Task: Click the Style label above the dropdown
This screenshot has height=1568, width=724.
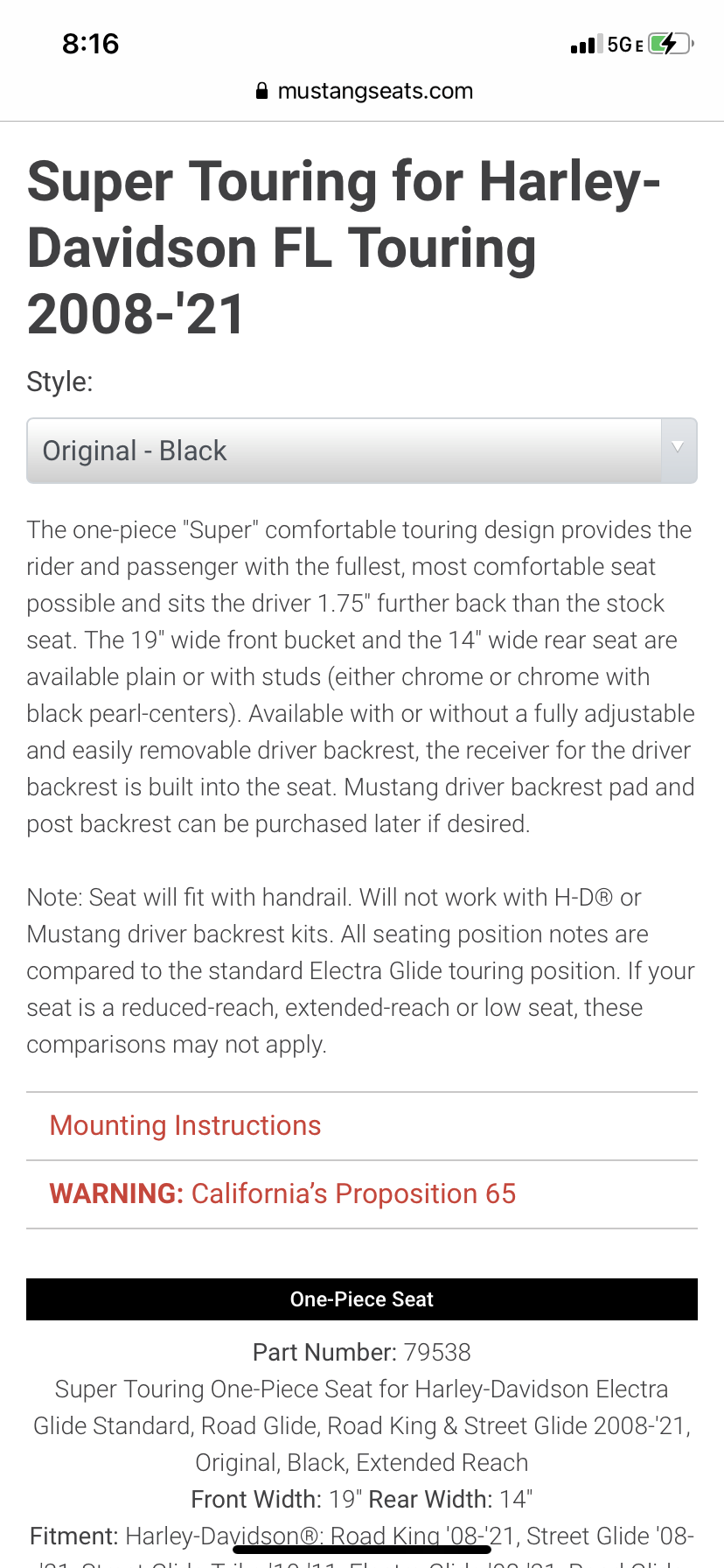Action: 59,381
